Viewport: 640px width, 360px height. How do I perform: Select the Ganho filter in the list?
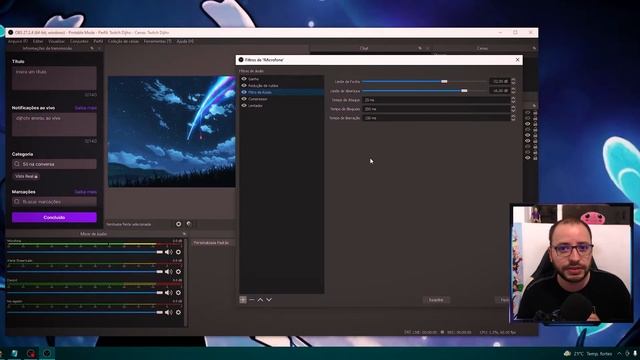282,79
